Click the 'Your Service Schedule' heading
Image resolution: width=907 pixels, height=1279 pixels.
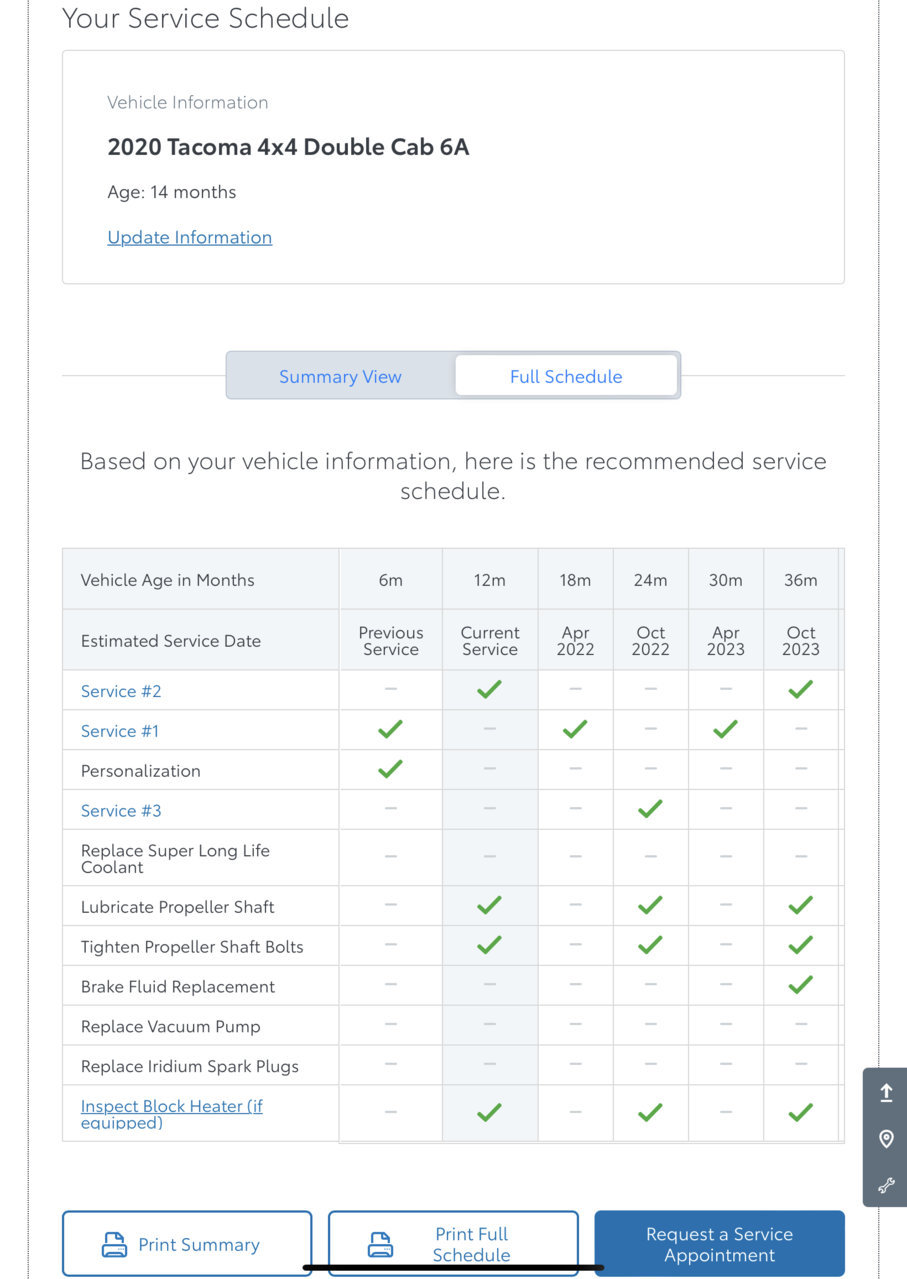pyautogui.click(x=206, y=18)
